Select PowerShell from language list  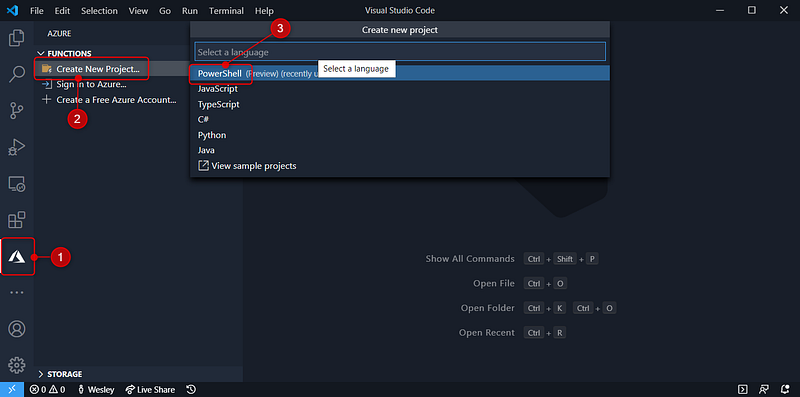(x=400, y=73)
